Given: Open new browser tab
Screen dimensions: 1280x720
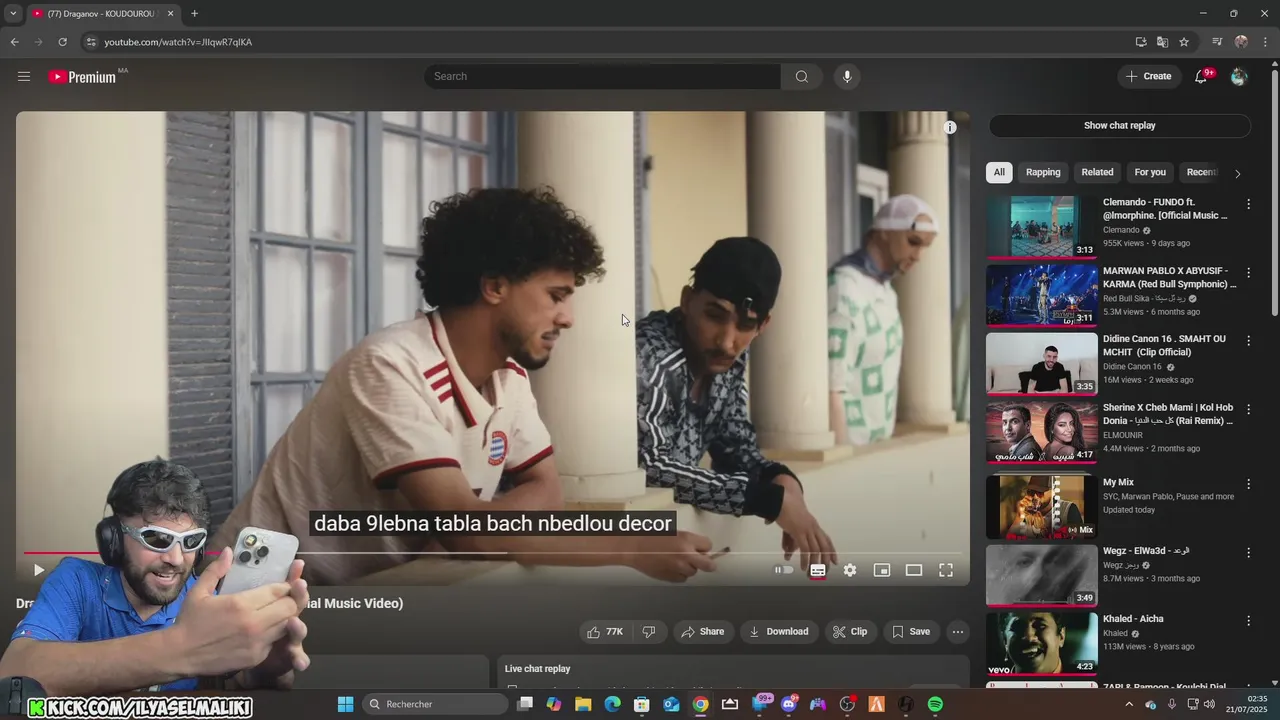Looking at the screenshot, I should [194, 14].
